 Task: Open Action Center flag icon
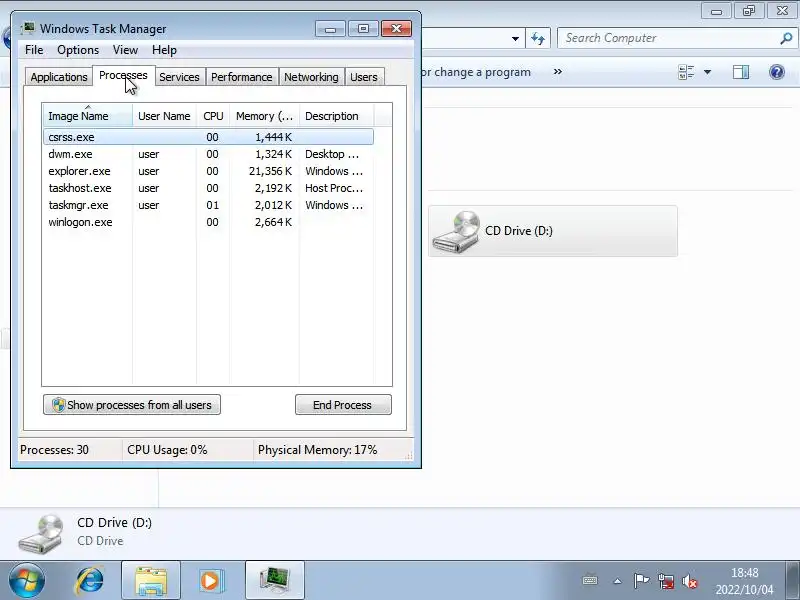coord(641,580)
